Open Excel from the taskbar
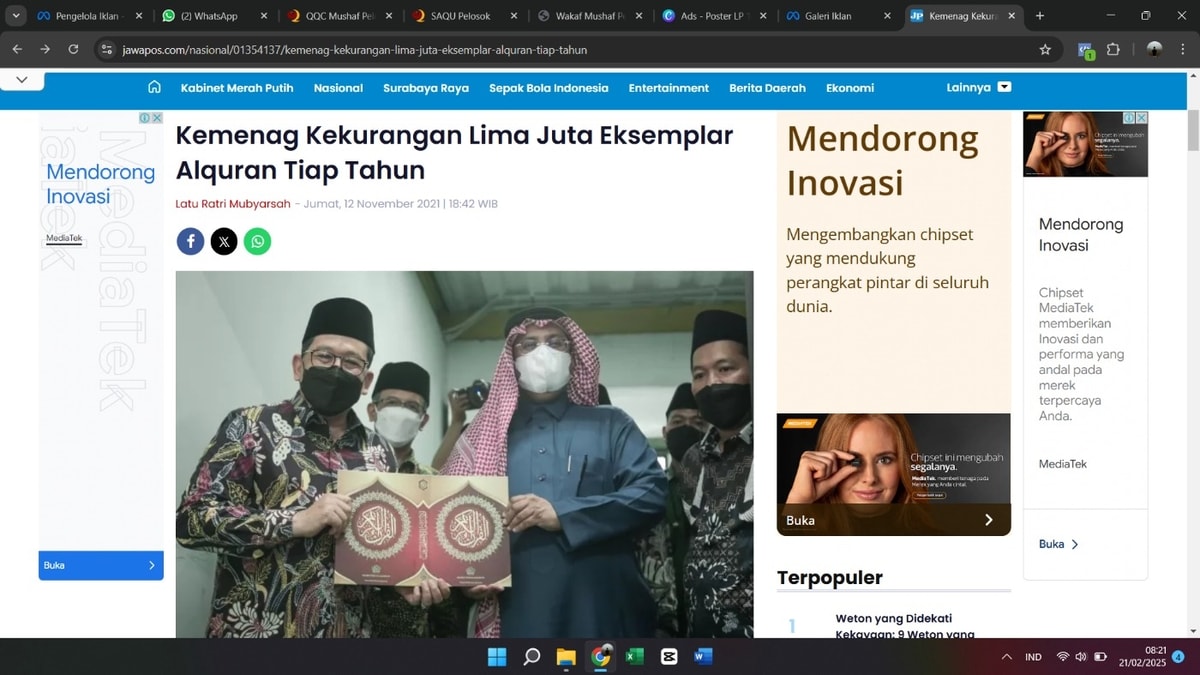 point(634,657)
